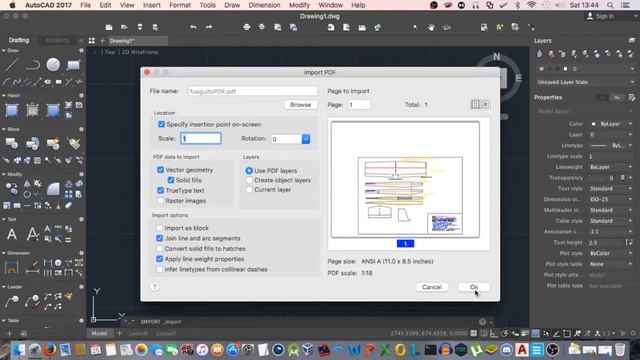
Task: Switch to the Model tab
Action: (x=99, y=333)
